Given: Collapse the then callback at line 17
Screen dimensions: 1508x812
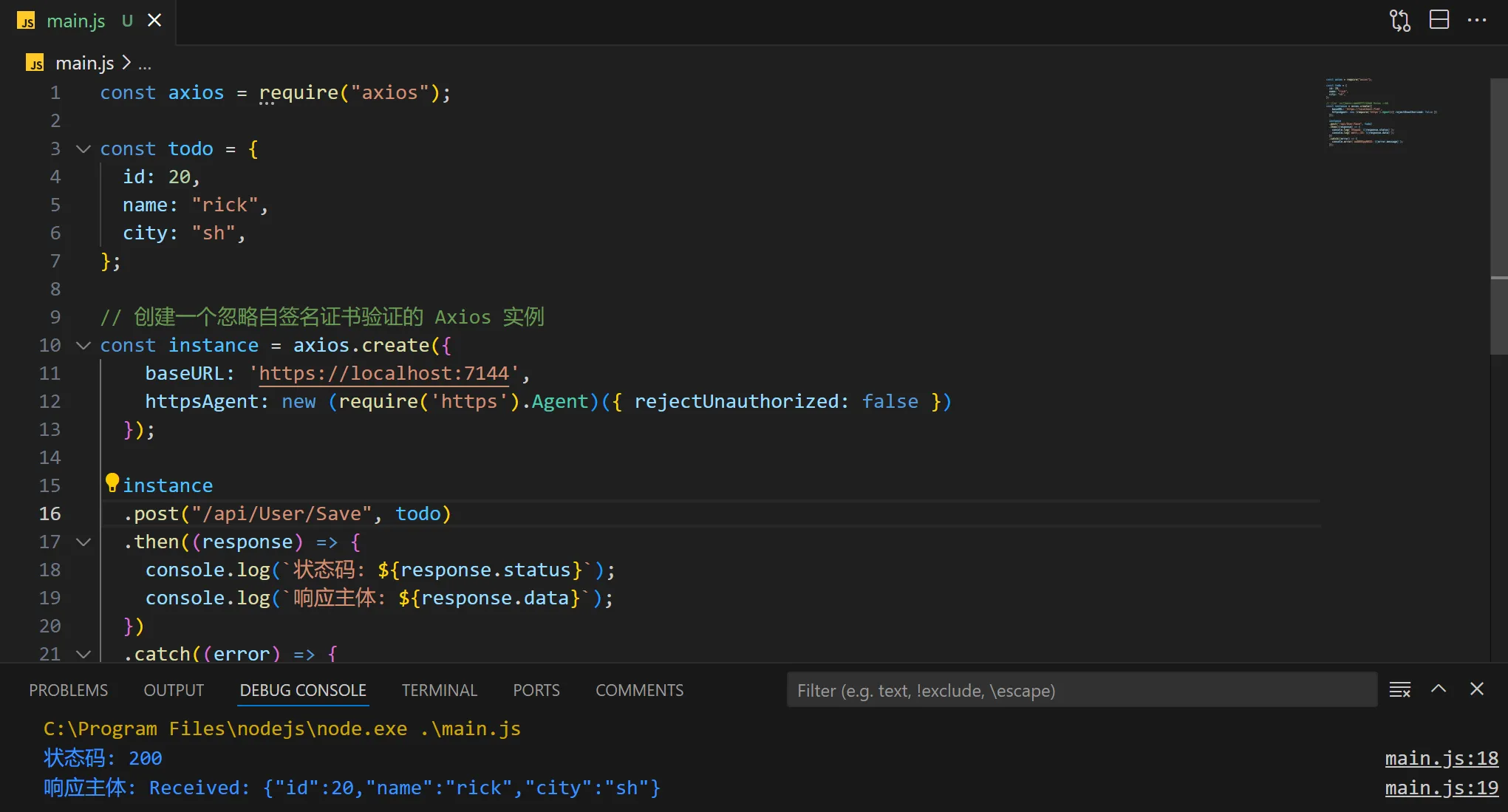Looking at the screenshot, I should point(83,542).
